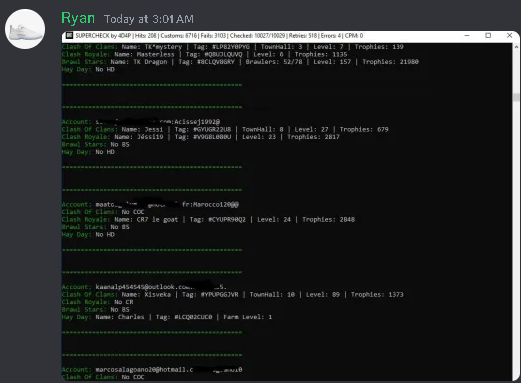Image resolution: width=521 pixels, height=383 pixels.
Task: Select the Clash Of Clans TK*mystery line
Action: point(233,47)
